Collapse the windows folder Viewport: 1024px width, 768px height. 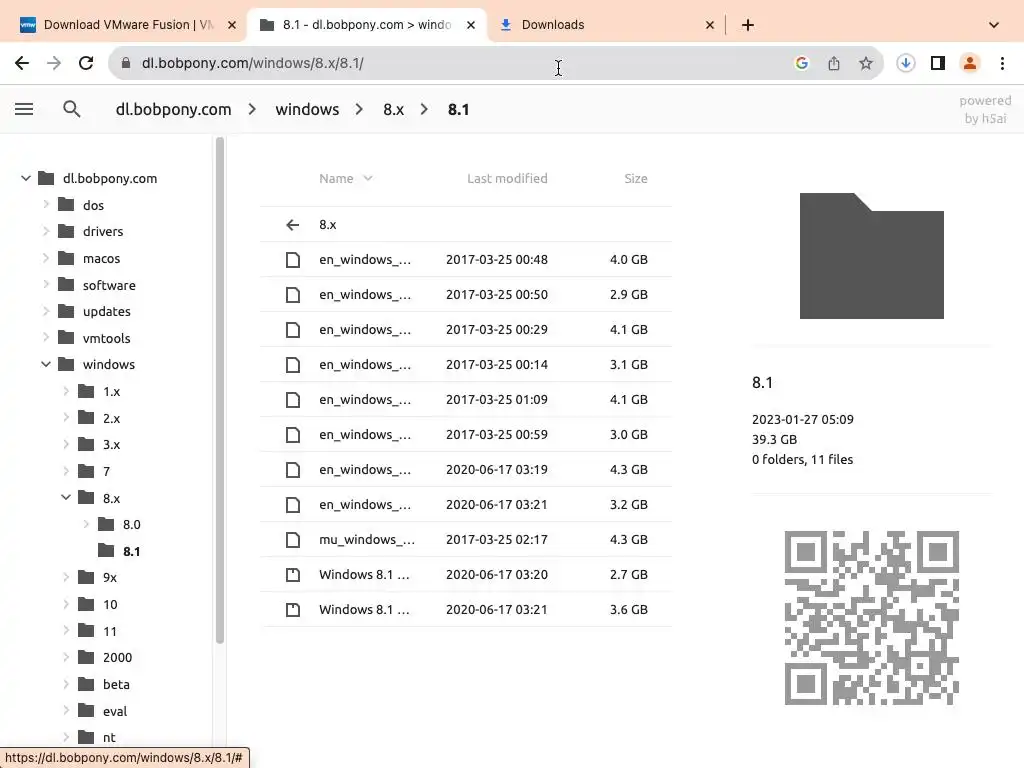pyautogui.click(x=46, y=364)
